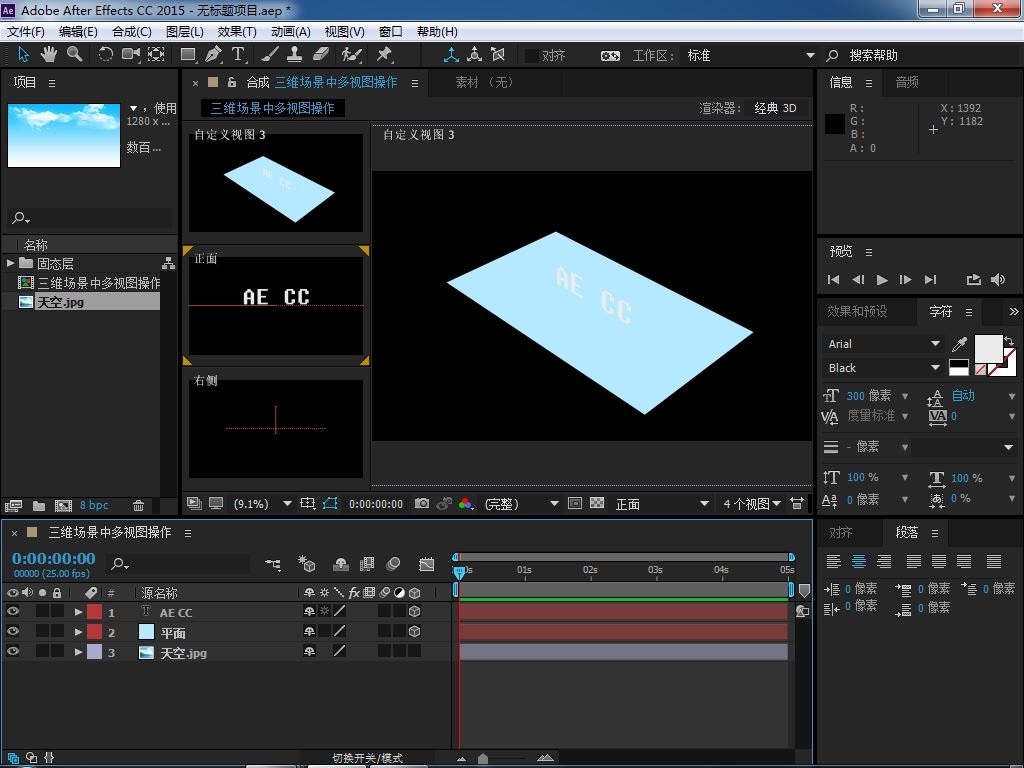The width and height of the screenshot is (1024, 768).
Task: Select the Pen tool
Action: coord(214,55)
